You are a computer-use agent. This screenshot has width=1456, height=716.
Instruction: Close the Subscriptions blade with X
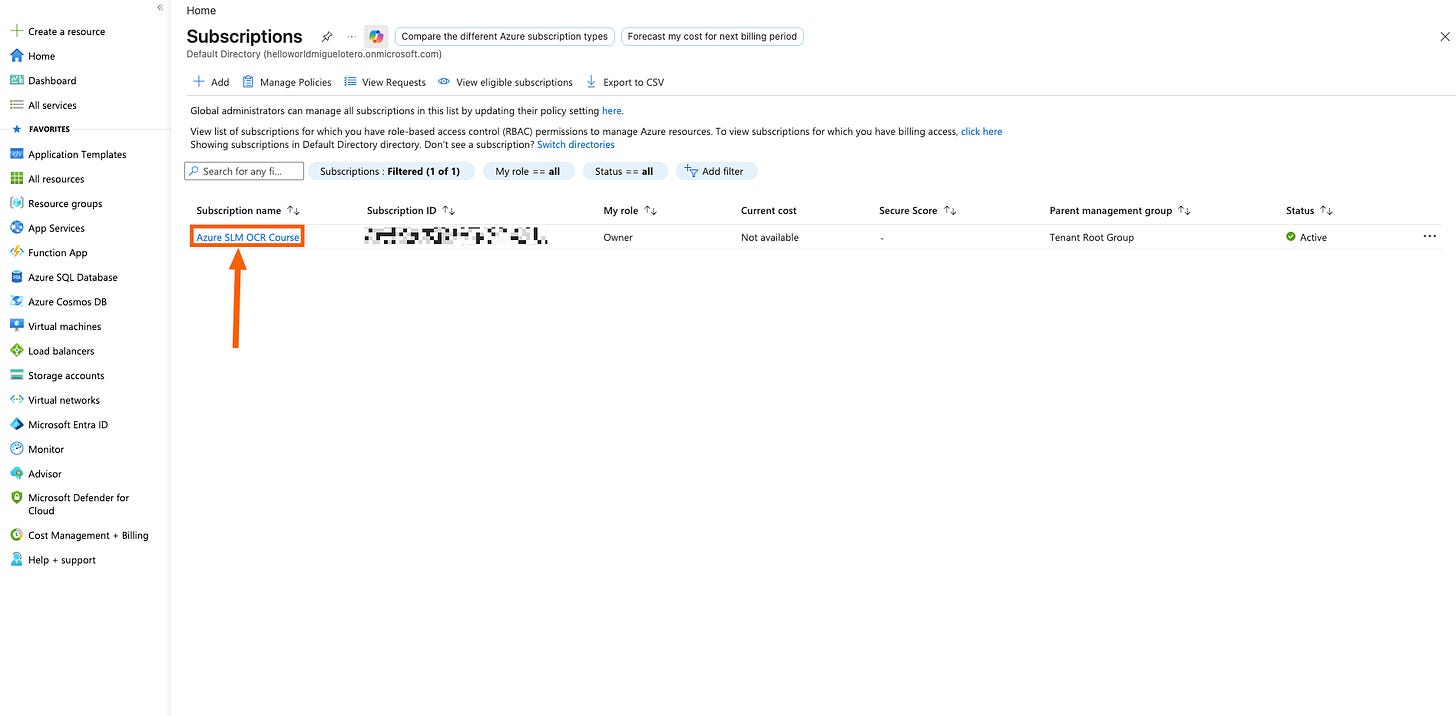pos(1444,36)
